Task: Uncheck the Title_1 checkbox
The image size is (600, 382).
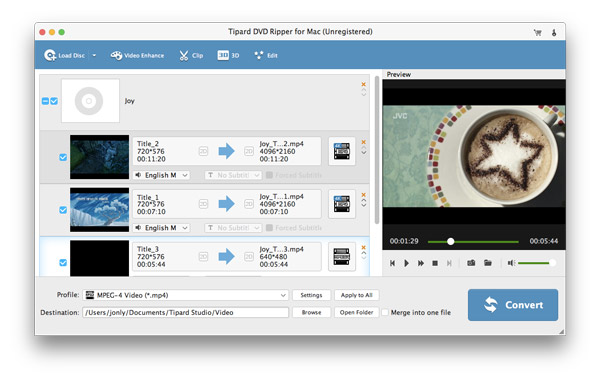Action: pos(63,210)
